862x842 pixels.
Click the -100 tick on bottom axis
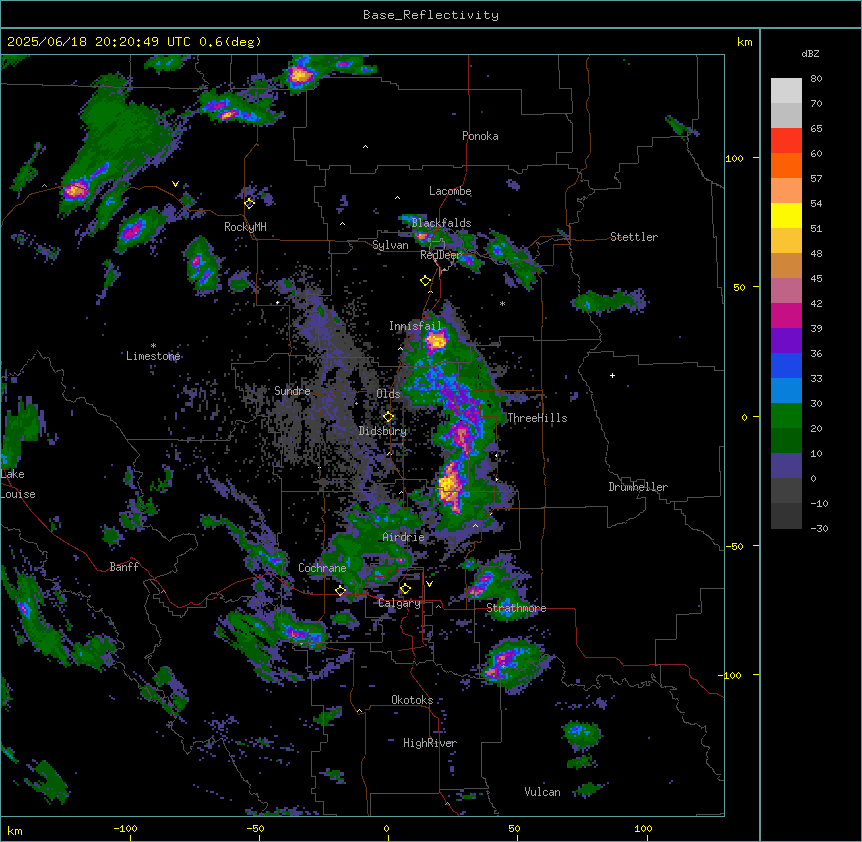pyautogui.click(x=126, y=828)
